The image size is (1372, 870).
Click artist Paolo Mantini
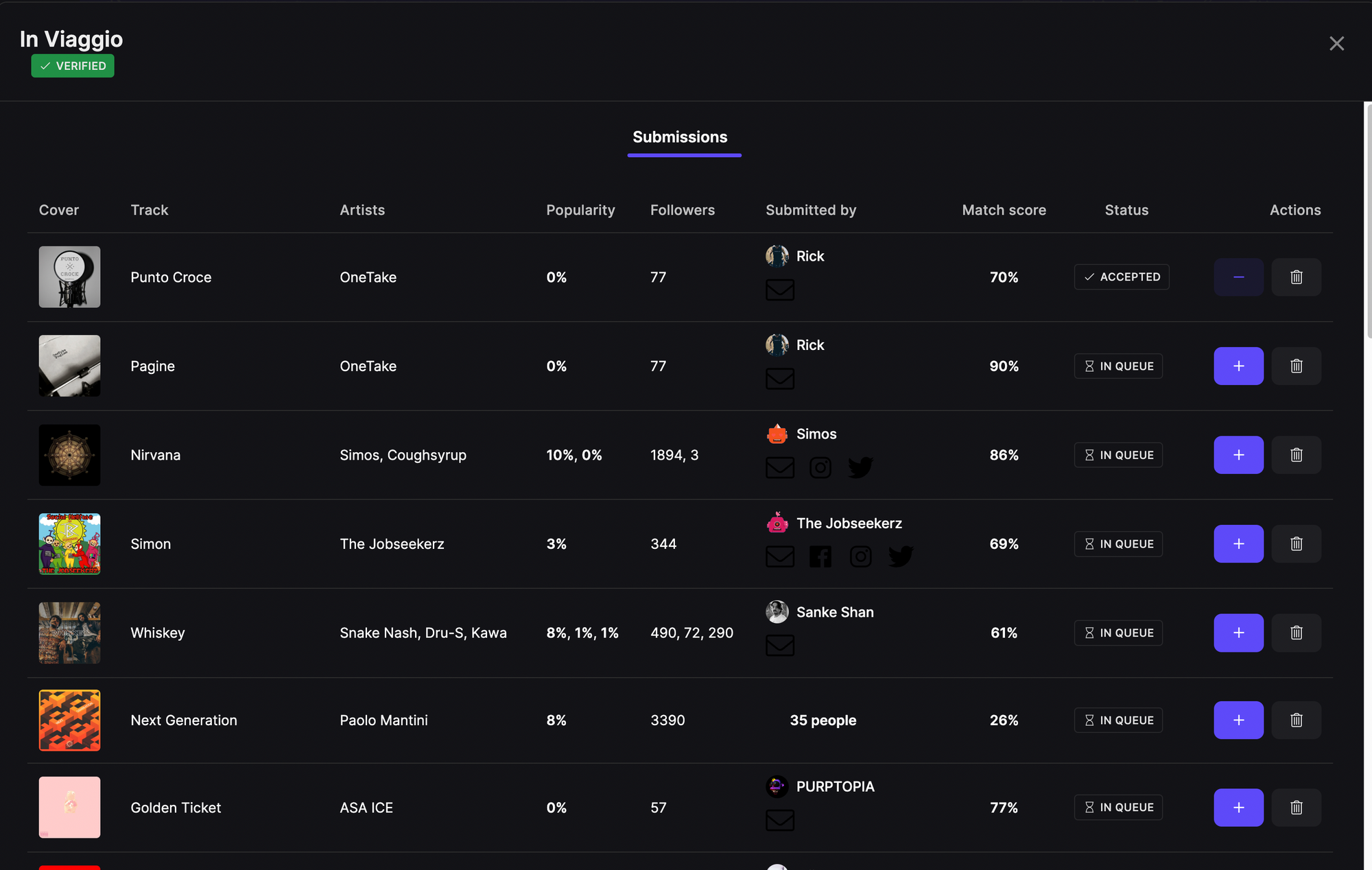pos(383,720)
